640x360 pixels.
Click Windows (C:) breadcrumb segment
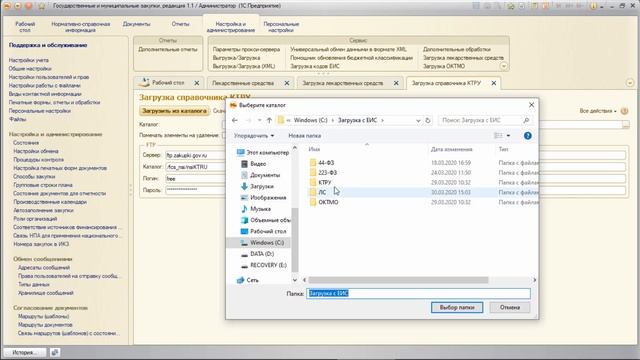point(311,120)
